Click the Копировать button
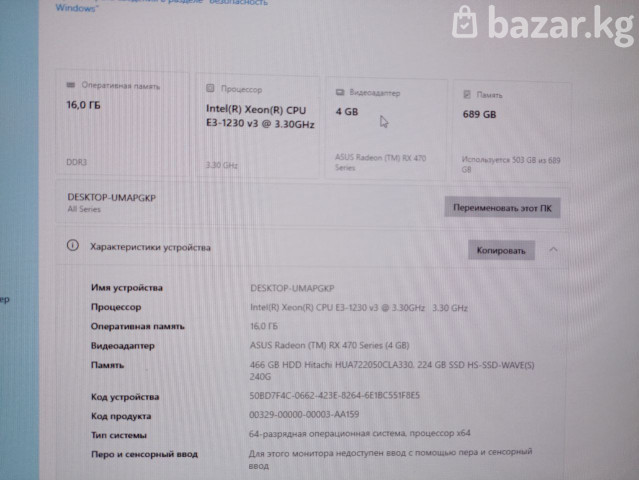The image size is (639, 480). (x=501, y=250)
